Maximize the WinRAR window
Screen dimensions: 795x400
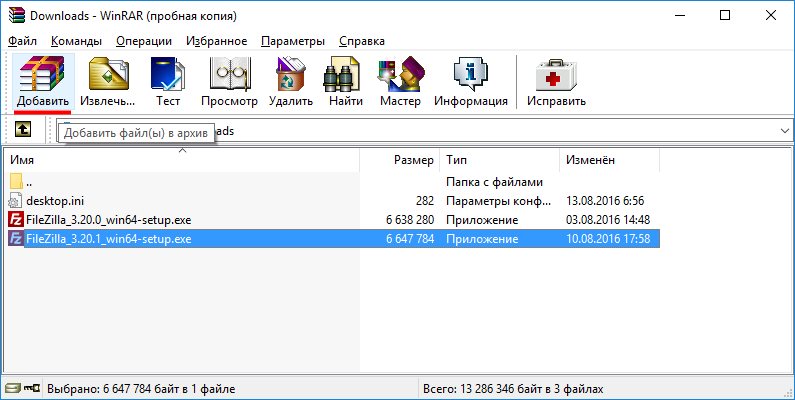tap(725, 16)
